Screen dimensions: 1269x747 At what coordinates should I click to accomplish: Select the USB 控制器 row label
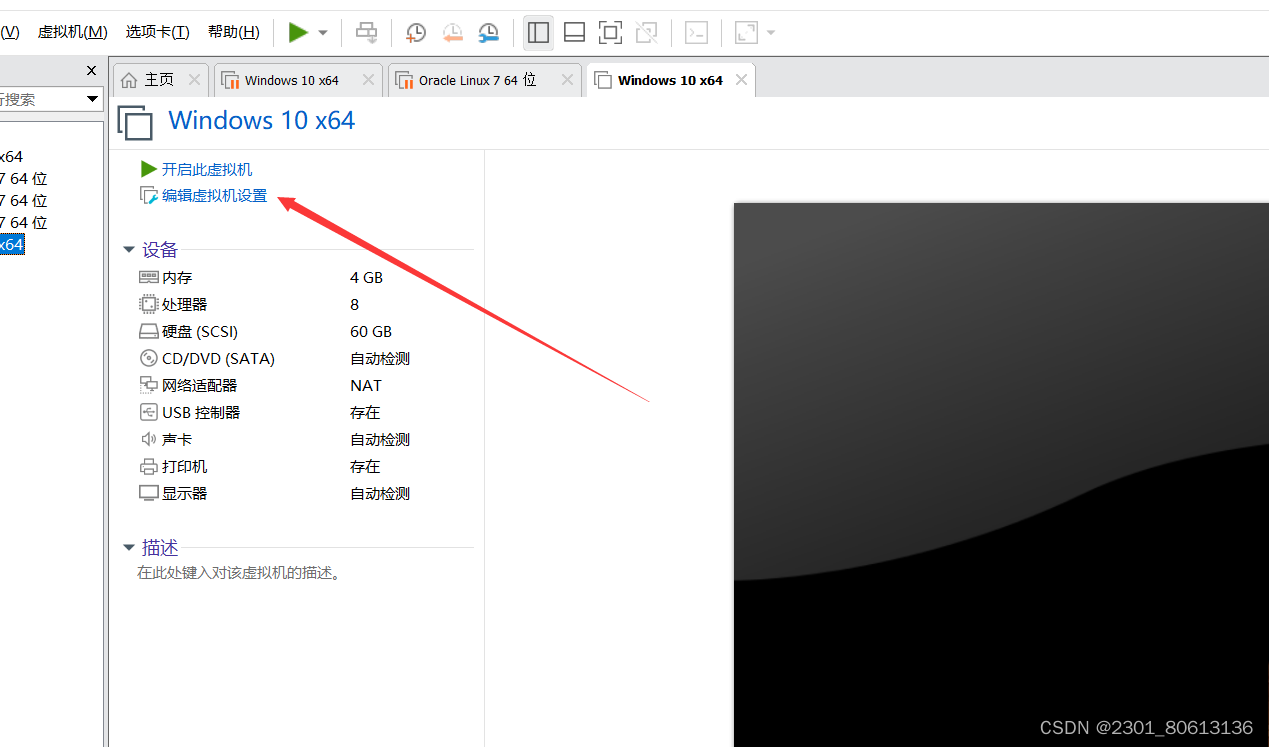click(x=201, y=412)
